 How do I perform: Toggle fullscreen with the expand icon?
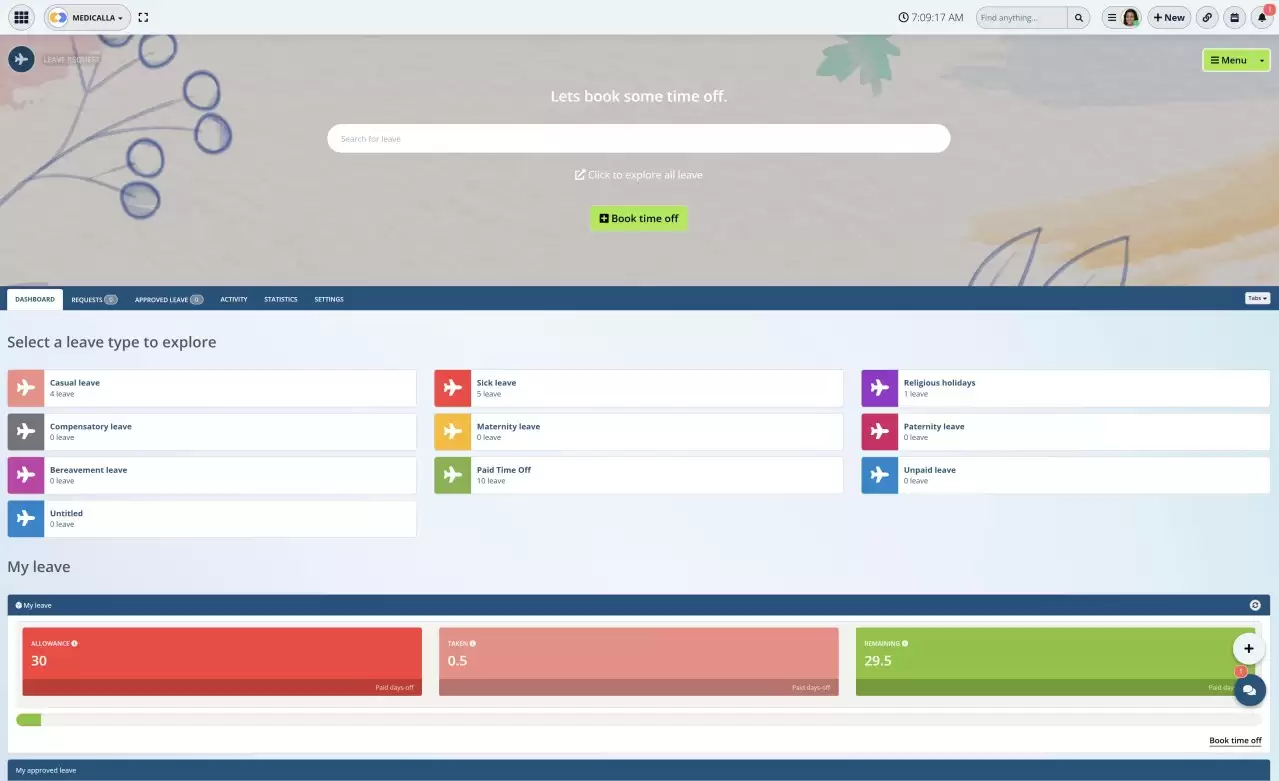[143, 17]
